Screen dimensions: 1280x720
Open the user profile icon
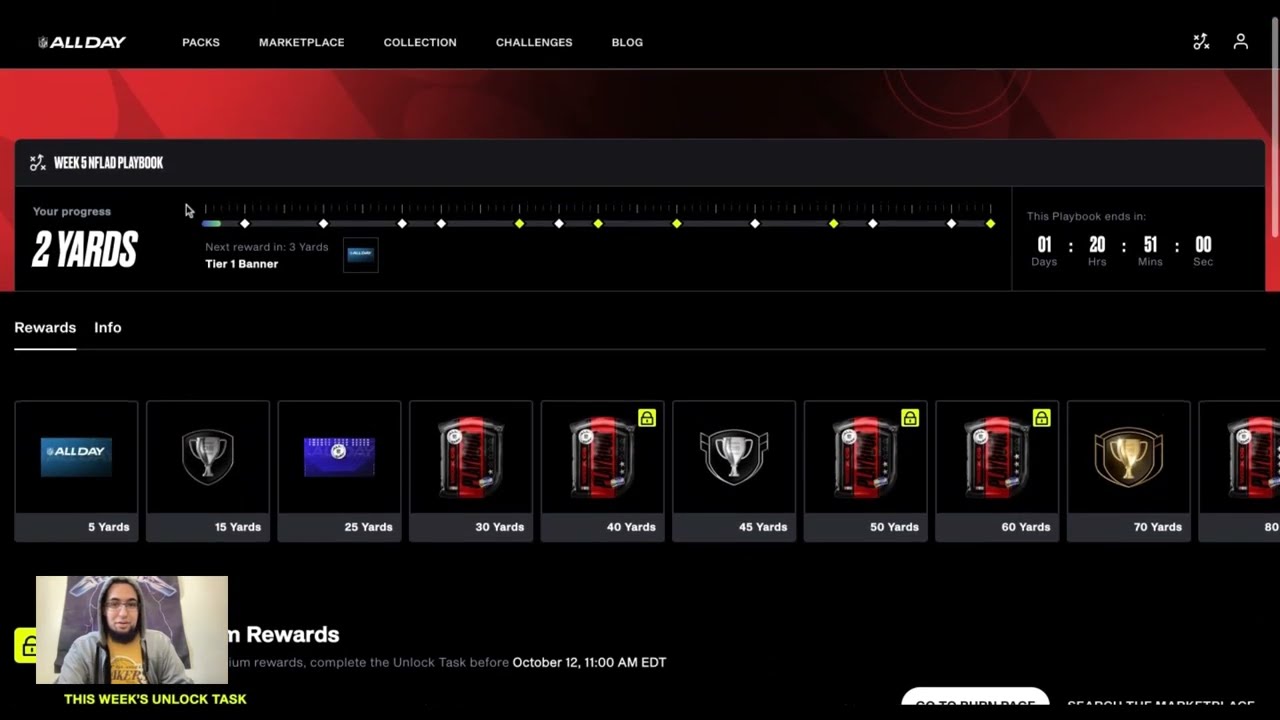pos(1240,42)
